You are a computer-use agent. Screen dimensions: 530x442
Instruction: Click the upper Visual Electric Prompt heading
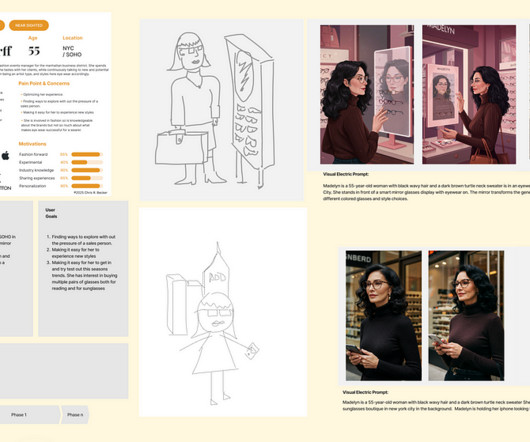tap(345, 174)
